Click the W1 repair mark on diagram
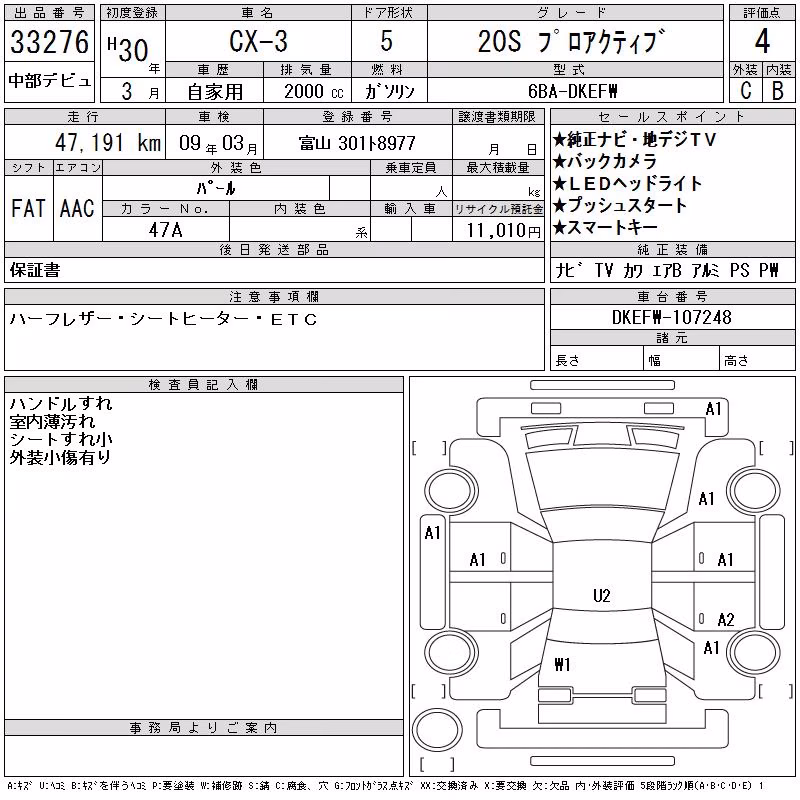 tap(562, 664)
